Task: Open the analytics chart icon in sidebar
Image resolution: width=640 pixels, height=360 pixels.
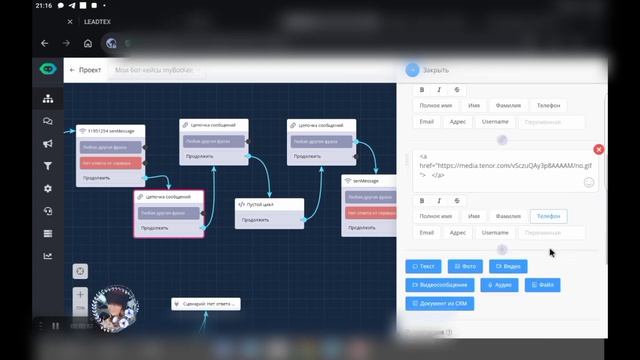Action: point(48,256)
